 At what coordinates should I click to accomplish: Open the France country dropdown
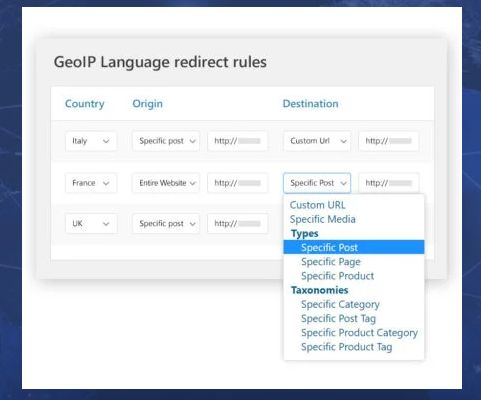[91, 183]
